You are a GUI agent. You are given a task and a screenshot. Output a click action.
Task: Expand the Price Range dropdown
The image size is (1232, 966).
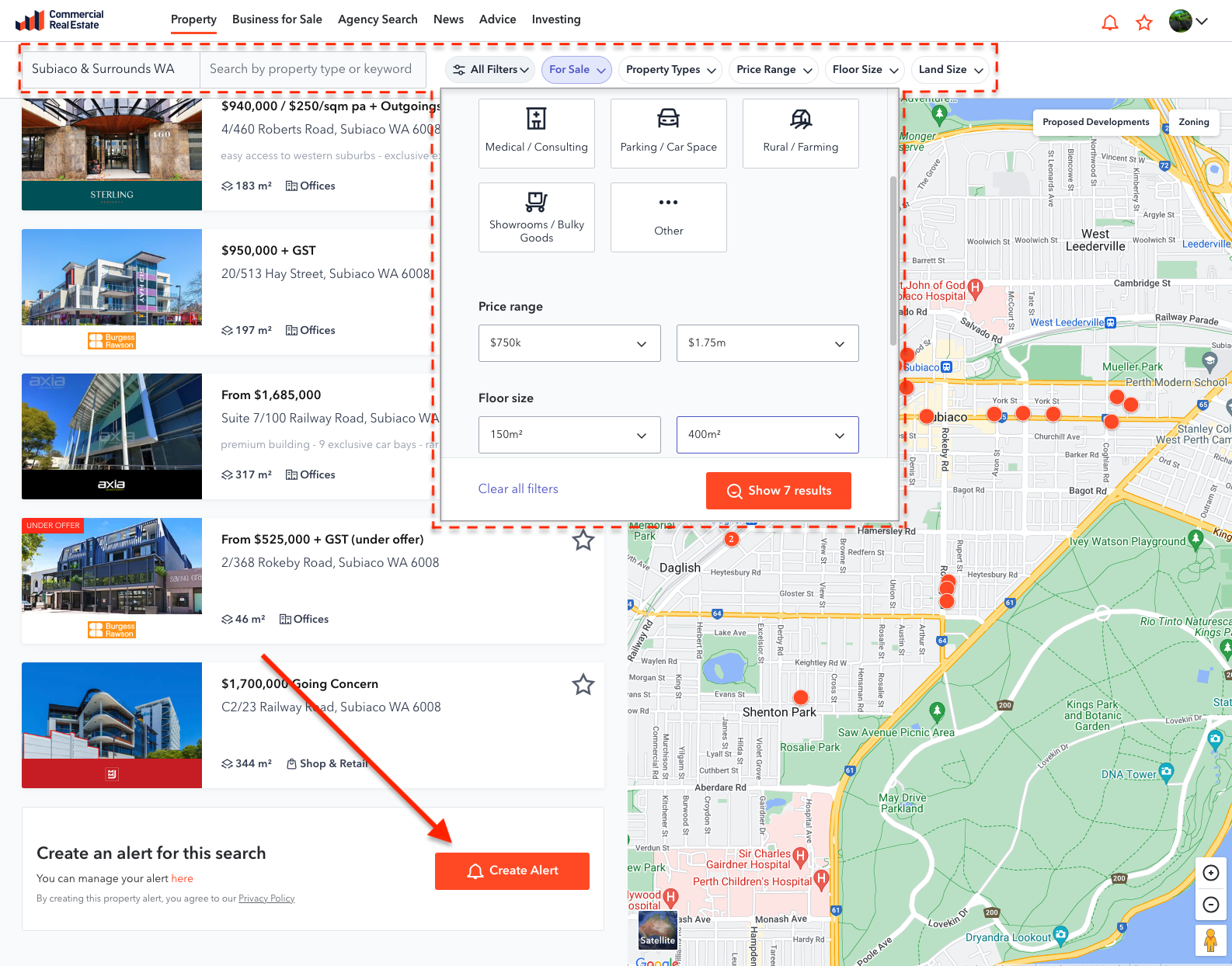click(774, 70)
